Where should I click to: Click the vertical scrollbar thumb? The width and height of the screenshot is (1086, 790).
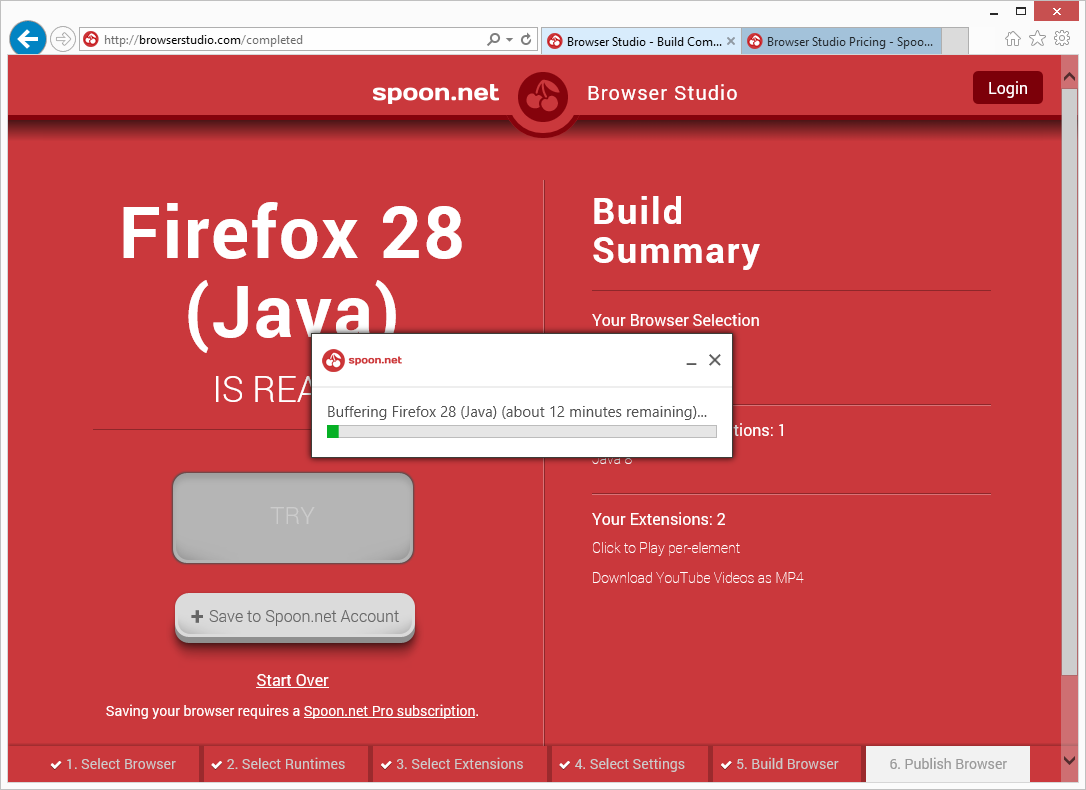pos(1069,381)
